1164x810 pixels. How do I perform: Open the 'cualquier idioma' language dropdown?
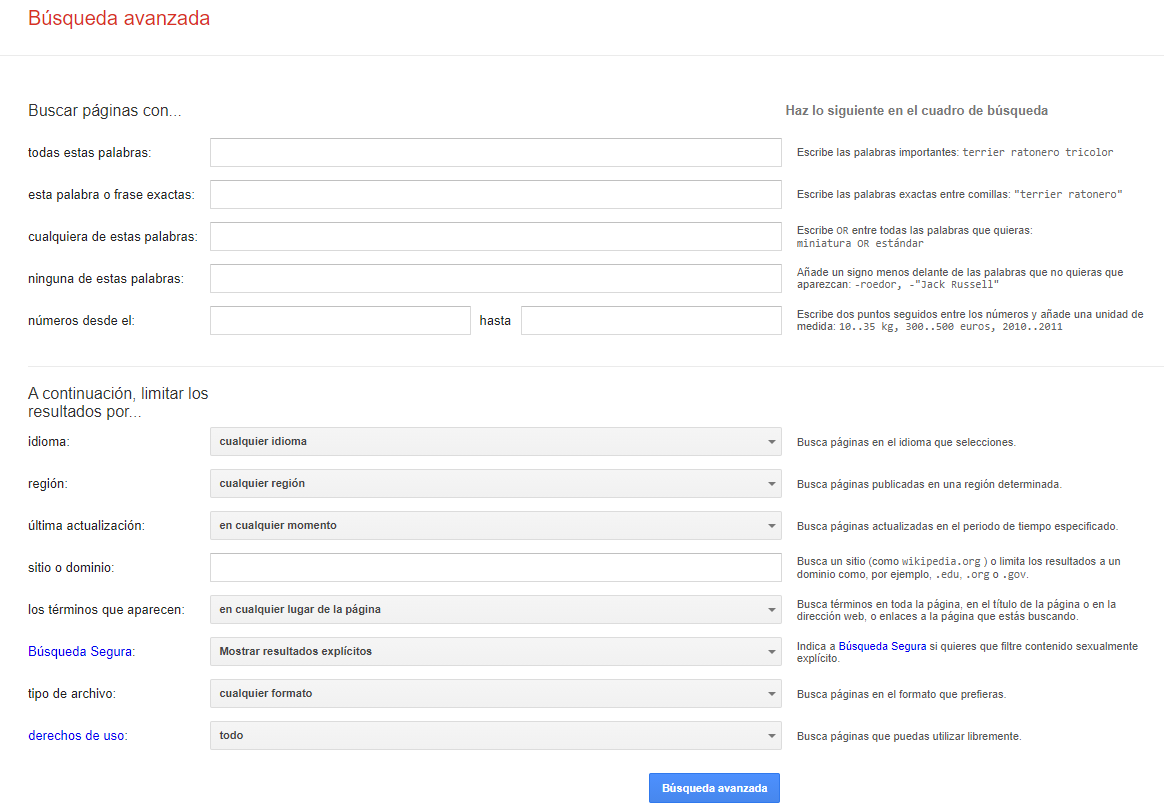pos(495,441)
